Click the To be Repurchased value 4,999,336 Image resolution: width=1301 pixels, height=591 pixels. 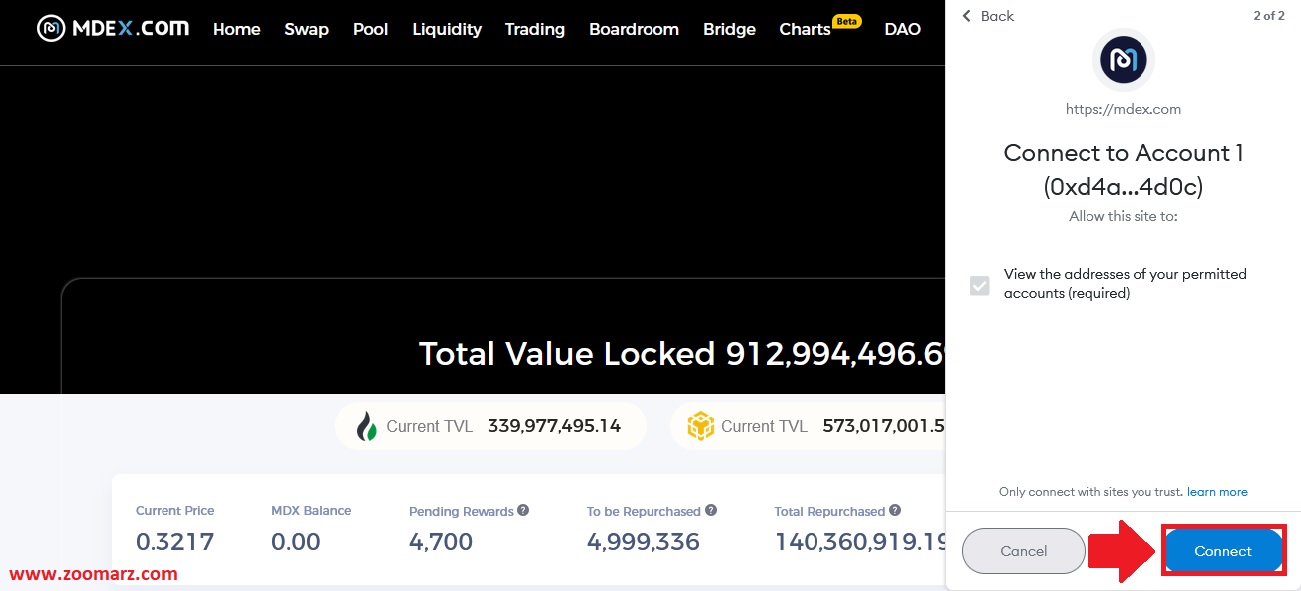(x=643, y=542)
